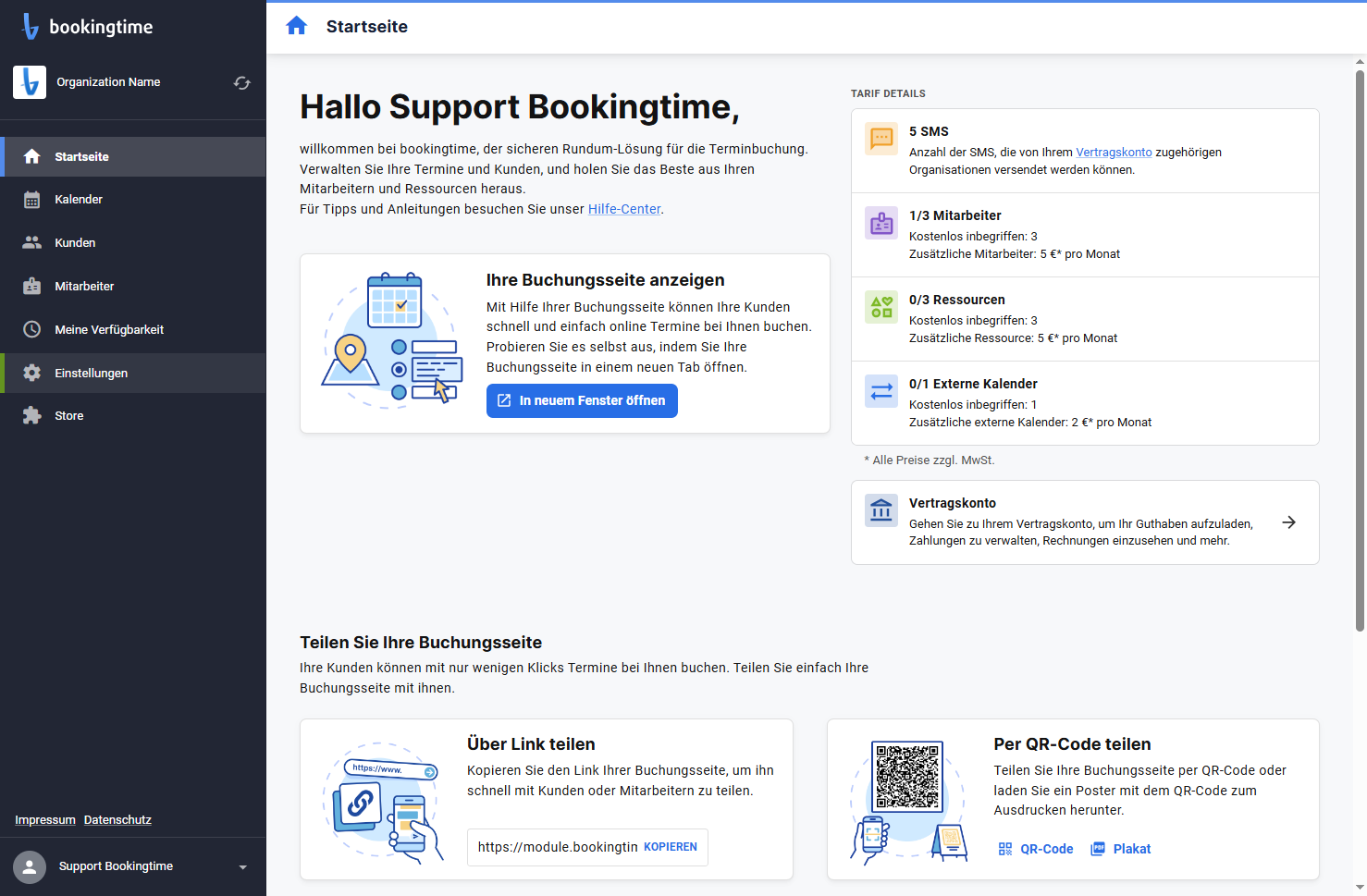Open Store in the sidebar

(x=133, y=415)
